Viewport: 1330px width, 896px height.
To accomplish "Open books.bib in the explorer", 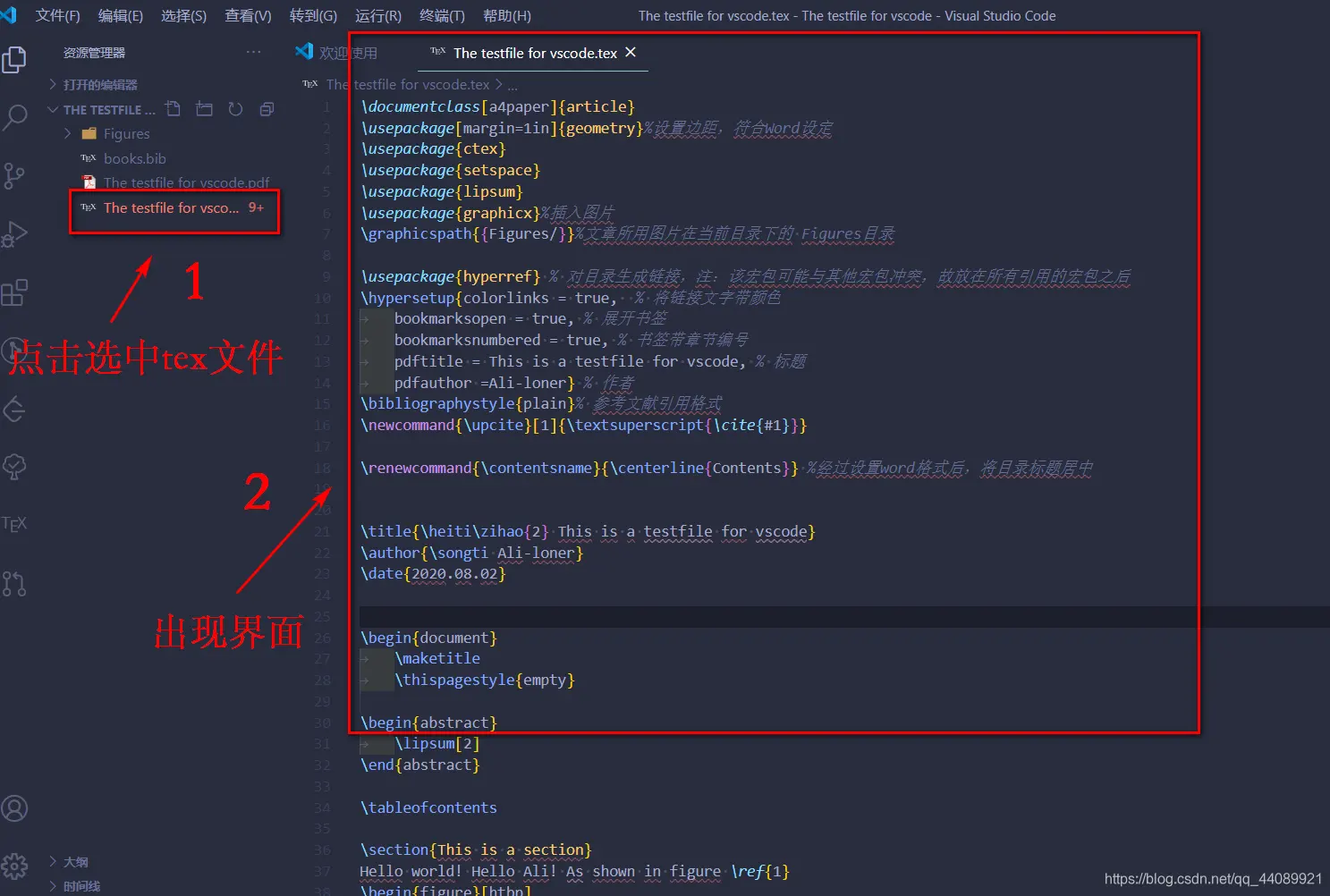I will pos(134,159).
